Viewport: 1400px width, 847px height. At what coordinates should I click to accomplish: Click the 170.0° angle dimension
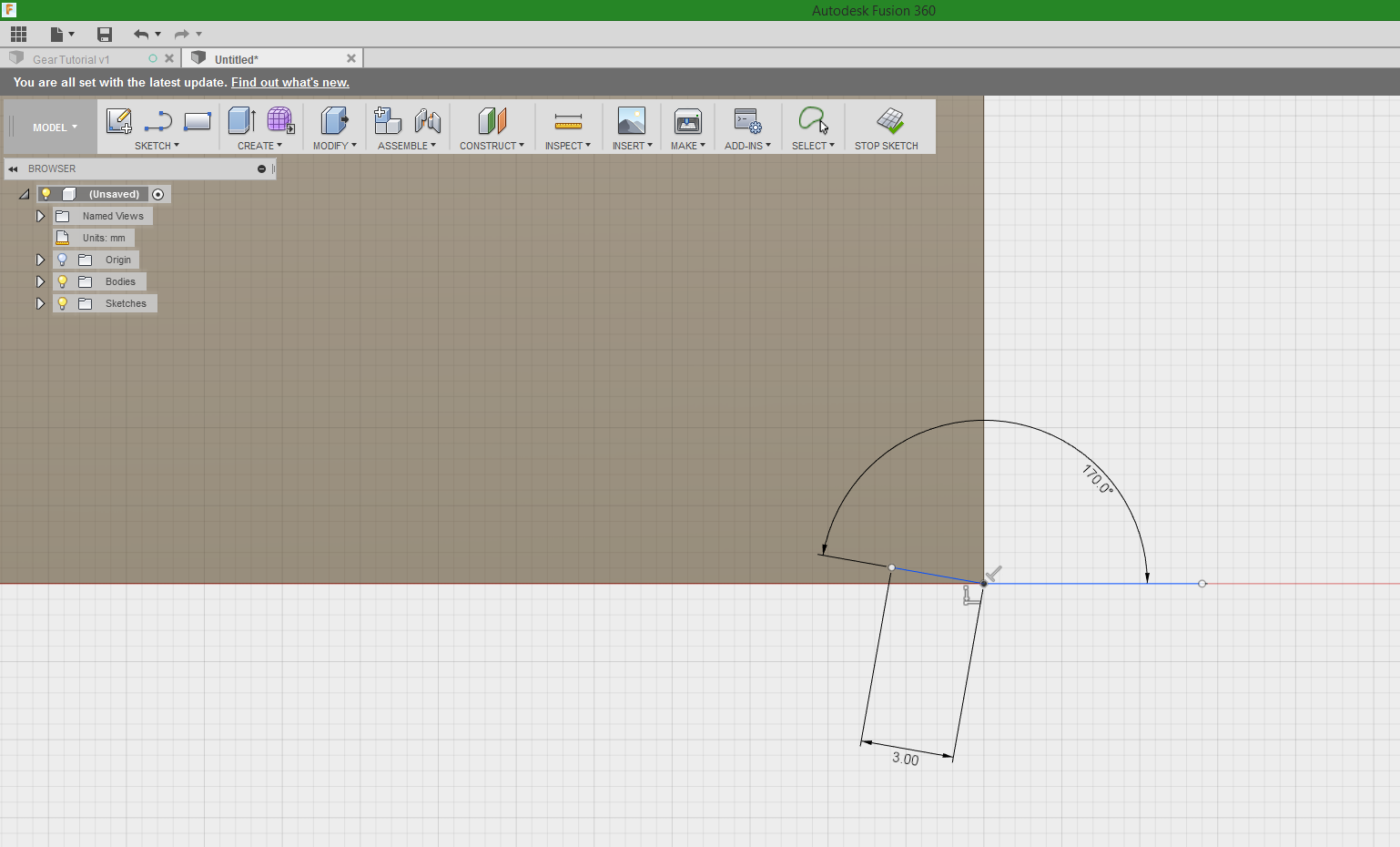coord(1097,479)
